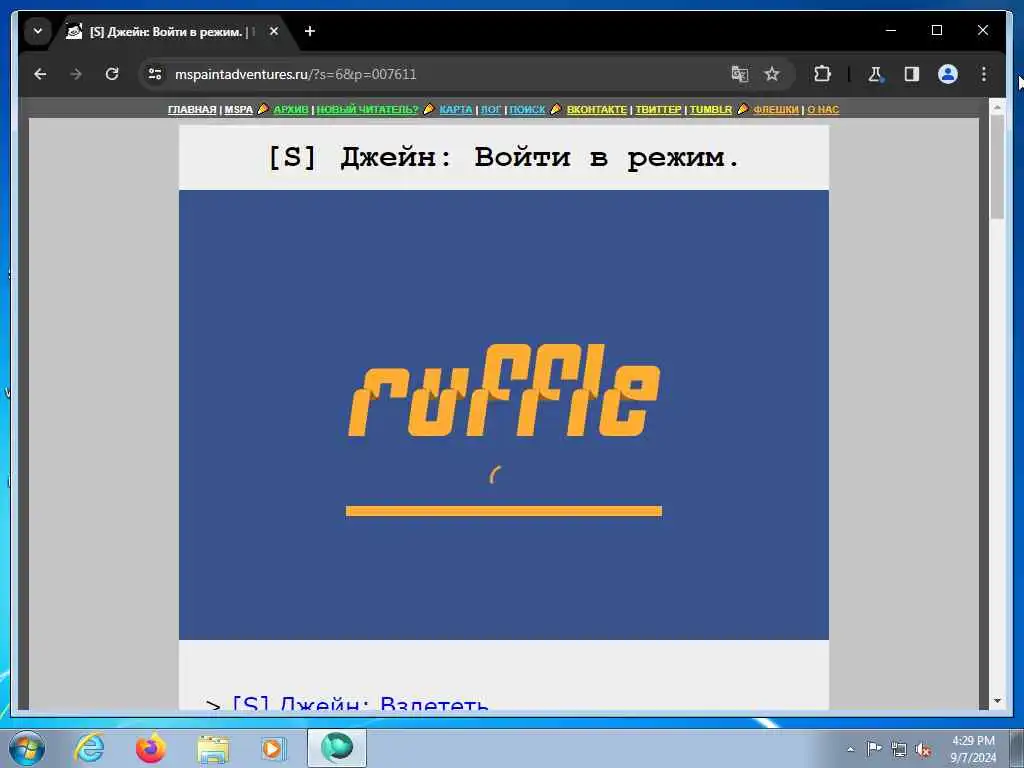Open the КАРТА link
The width and height of the screenshot is (1024, 768).
455,110
